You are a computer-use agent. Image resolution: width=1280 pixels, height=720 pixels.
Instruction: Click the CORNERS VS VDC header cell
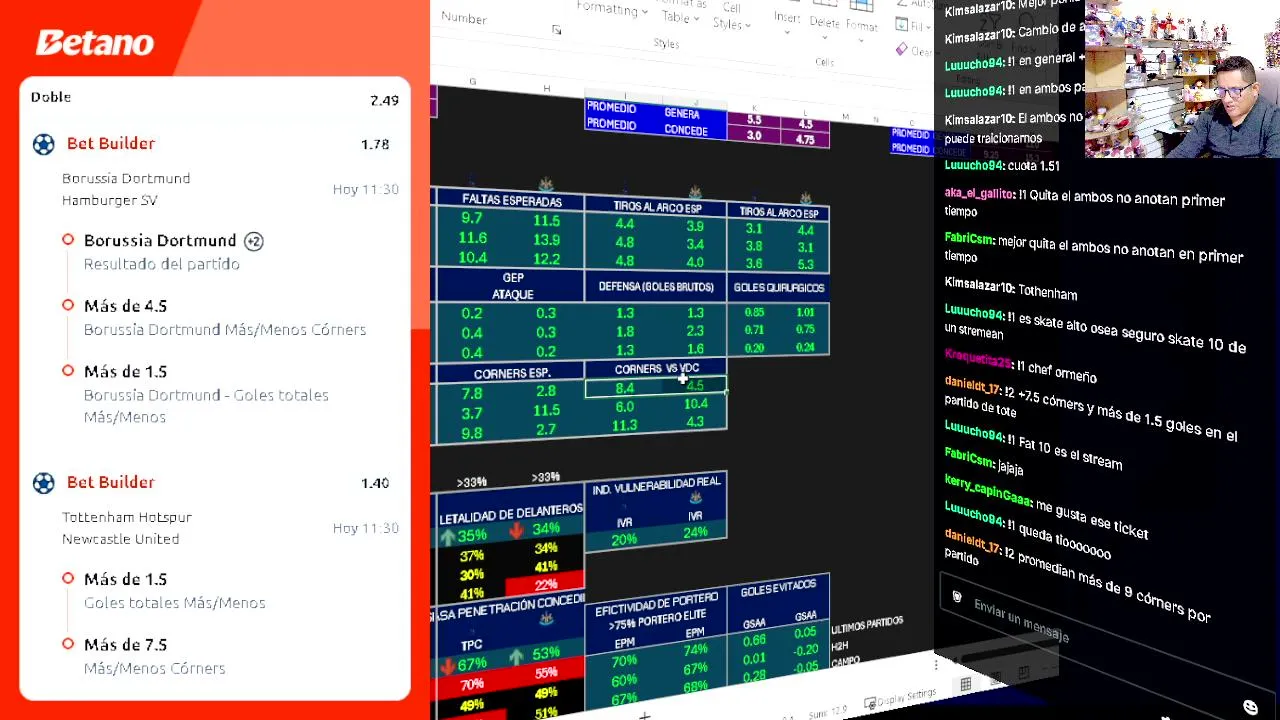pyautogui.click(x=656, y=369)
